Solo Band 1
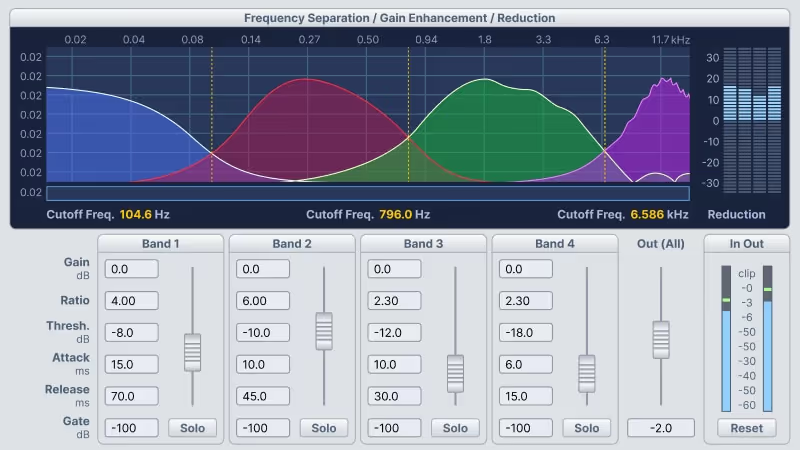 (x=192, y=428)
